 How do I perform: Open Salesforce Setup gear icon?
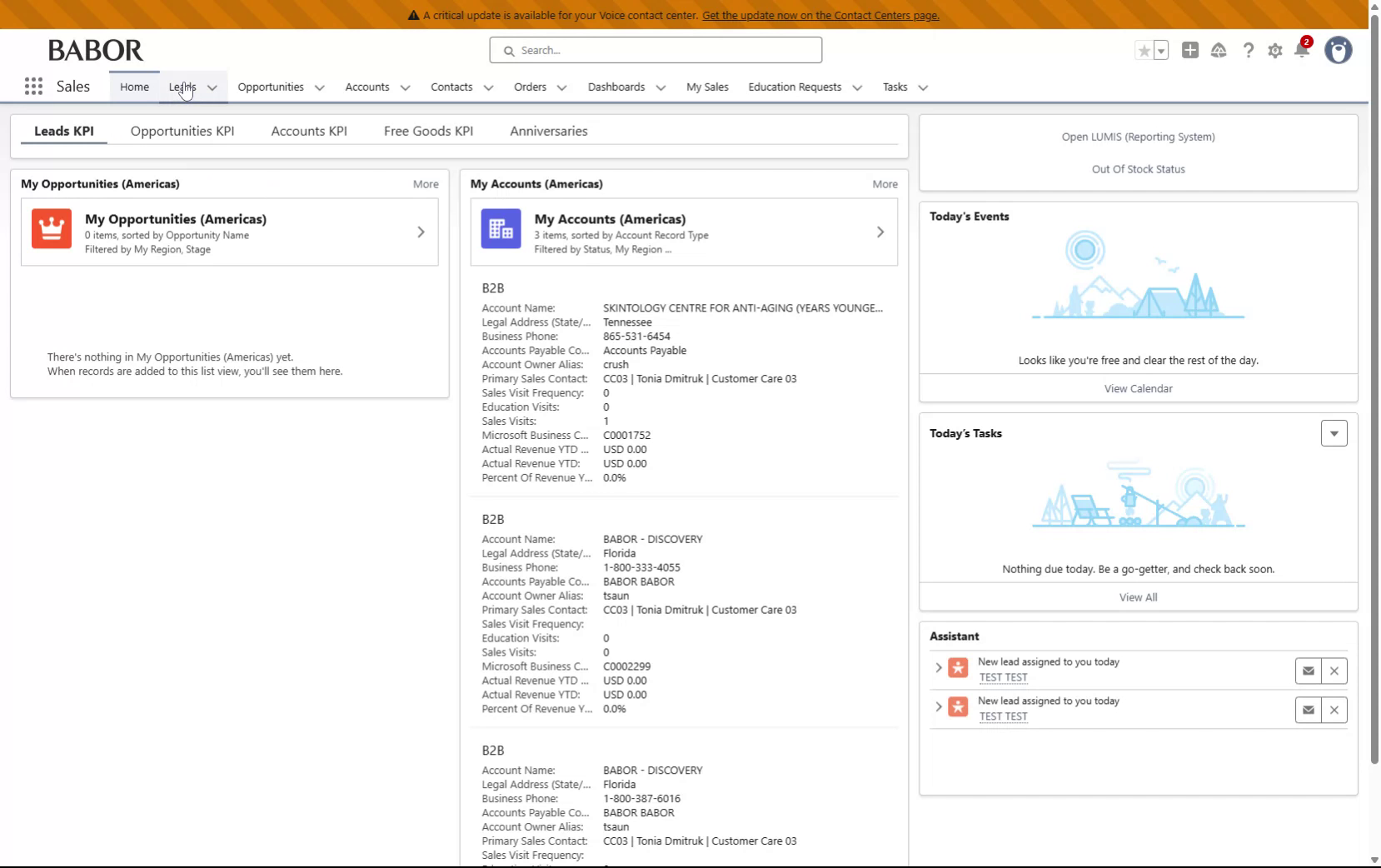point(1275,50)
